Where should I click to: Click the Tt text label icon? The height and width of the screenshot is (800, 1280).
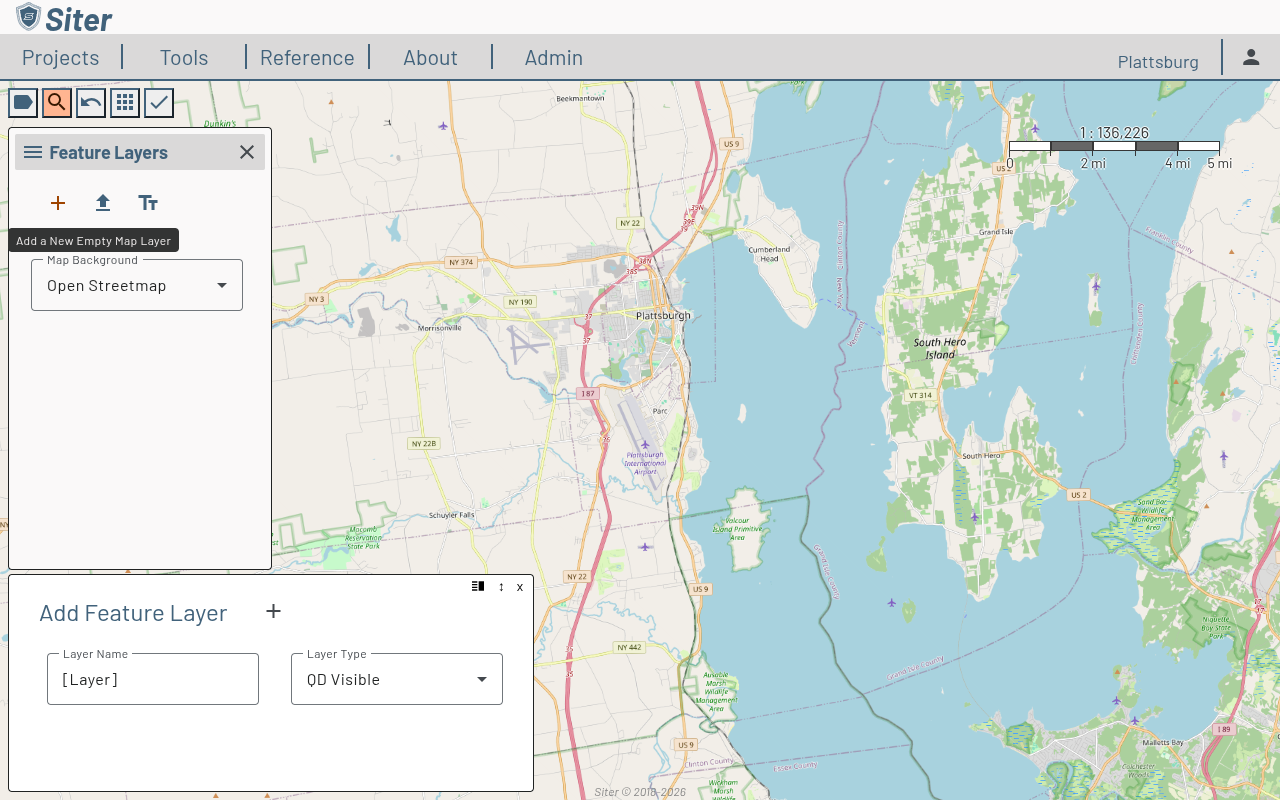coord(148,203)
